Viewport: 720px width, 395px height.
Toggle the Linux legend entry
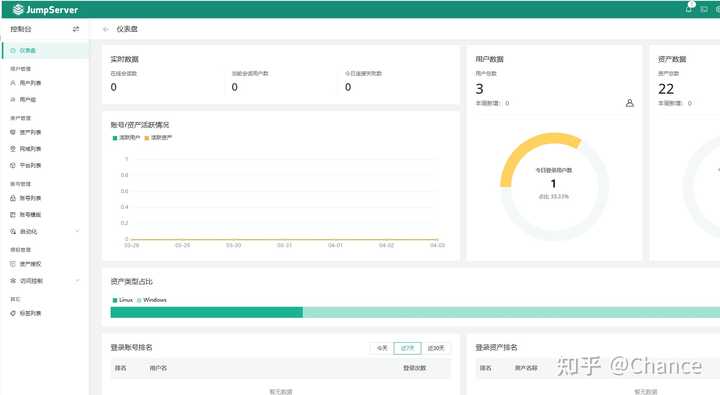(x=123, y=300)
